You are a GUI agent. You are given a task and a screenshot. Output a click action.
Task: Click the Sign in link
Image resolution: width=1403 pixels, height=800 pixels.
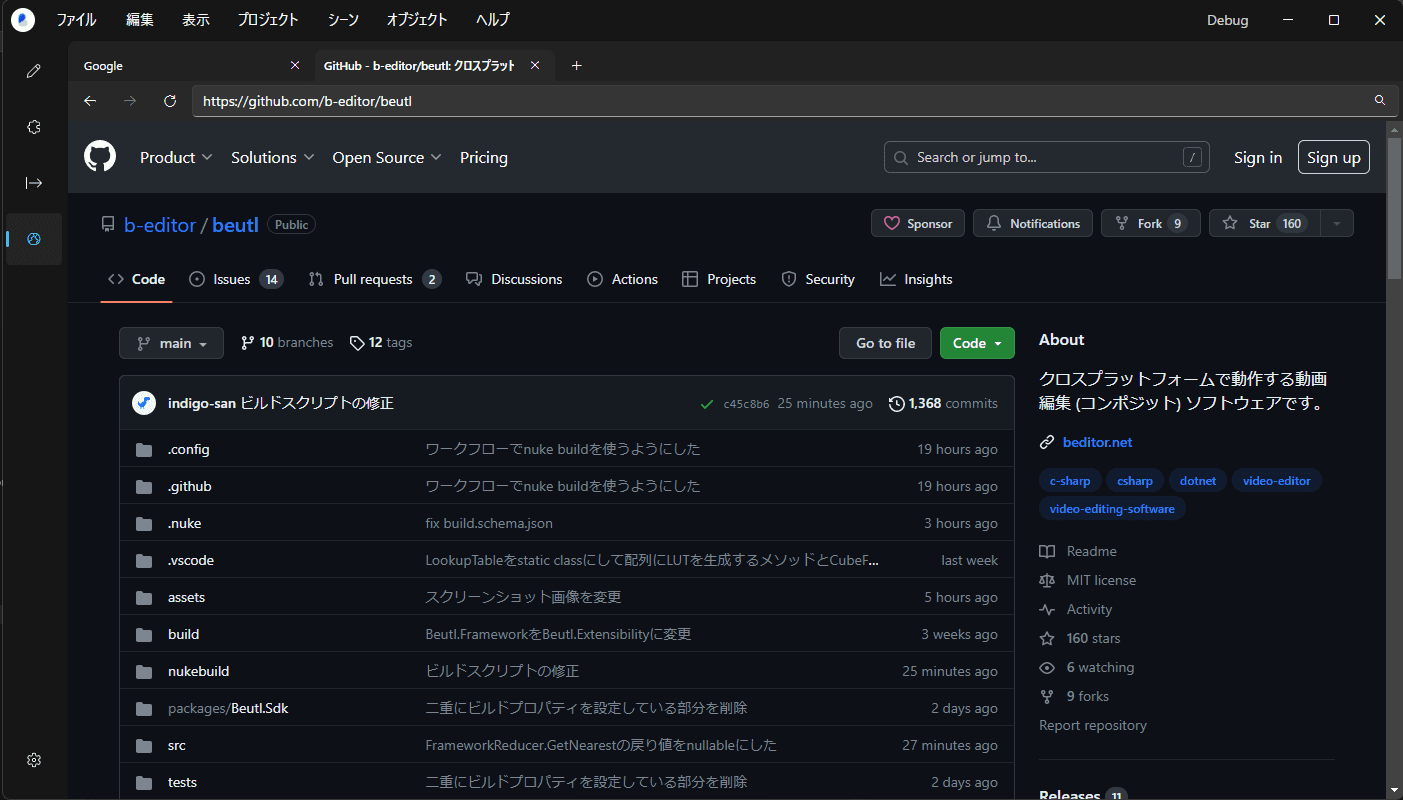click(1258, 157)
